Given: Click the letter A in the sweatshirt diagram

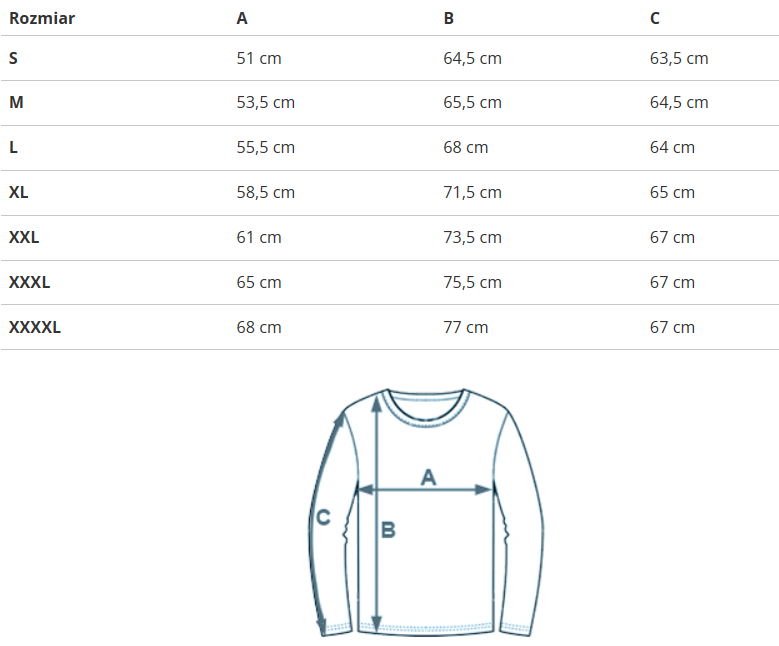Looking at the screenshot, I should click(x=428, y=477).
